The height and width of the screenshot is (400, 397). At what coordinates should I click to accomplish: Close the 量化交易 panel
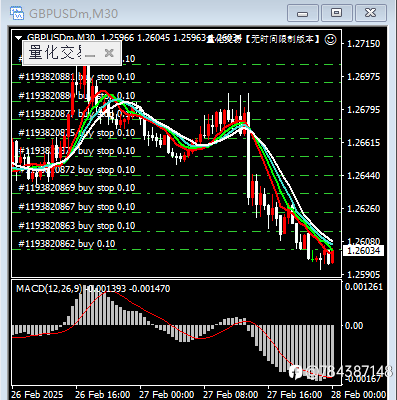[109, 53]
